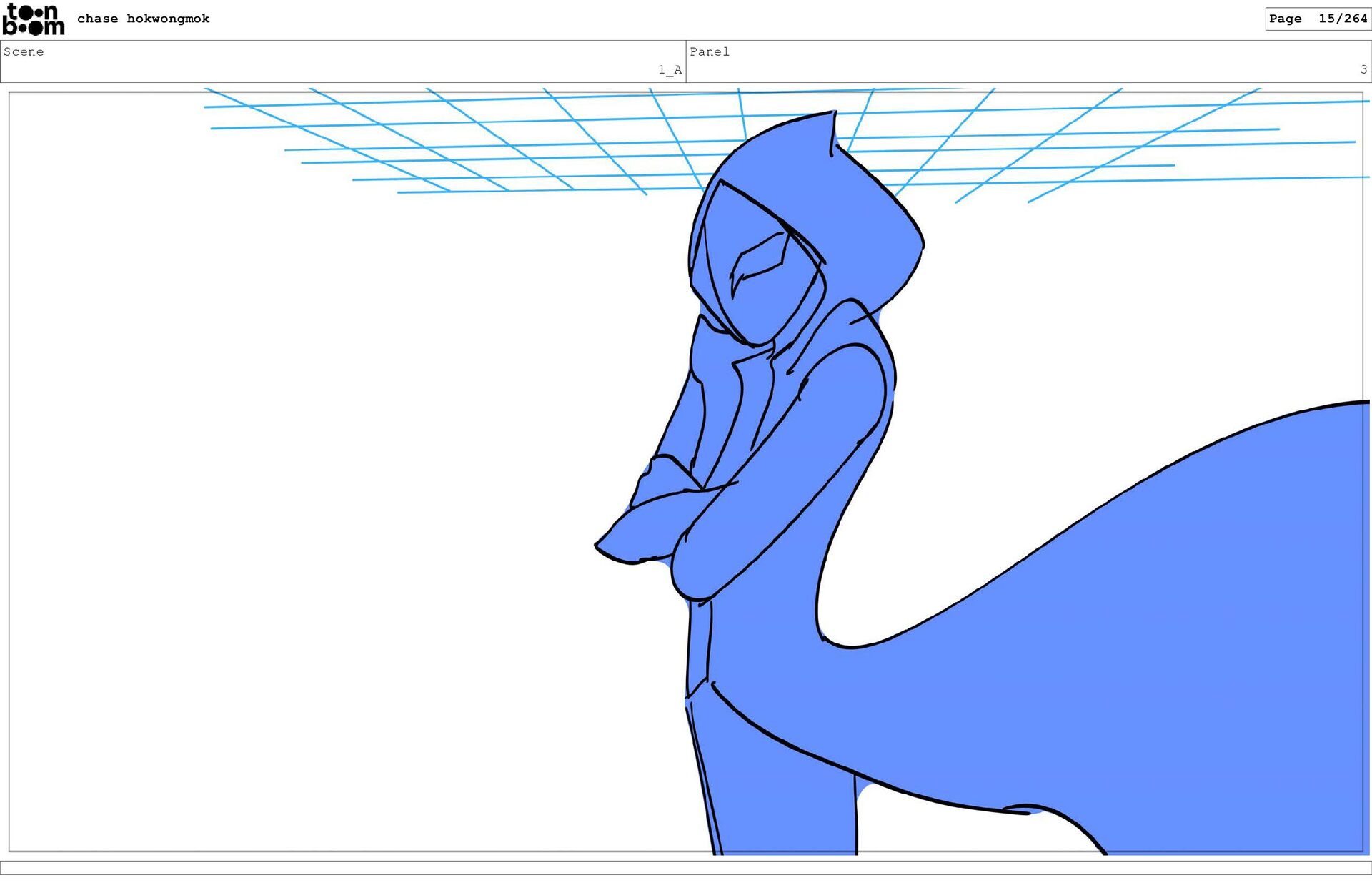The image size is (1372, 888).
Task: Click the empty caption bar below panel
Action: pyautogui.click(x=686, y=867)
